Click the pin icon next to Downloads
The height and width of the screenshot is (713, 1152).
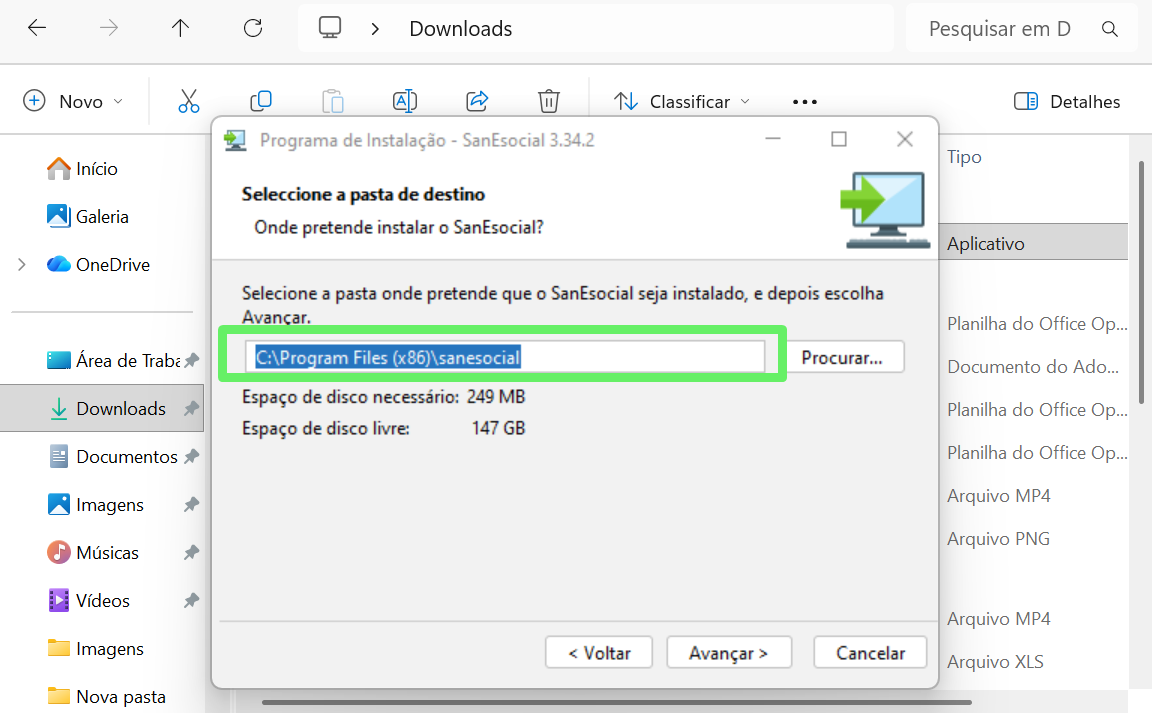point(191,408)
